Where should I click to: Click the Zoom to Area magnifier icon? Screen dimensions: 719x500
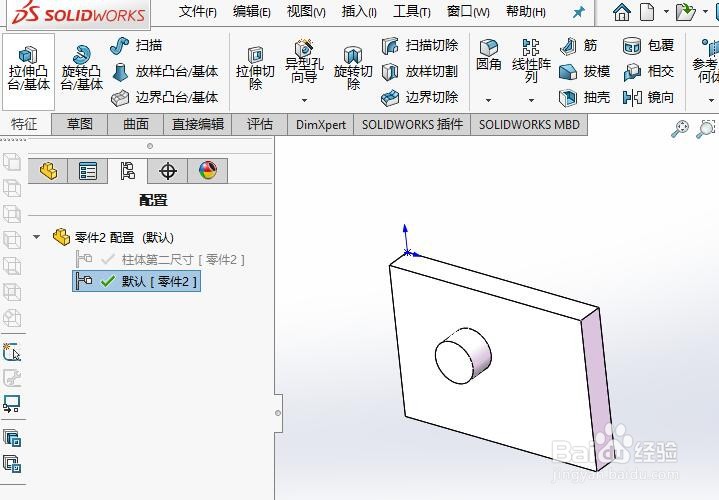pos(706,129)
